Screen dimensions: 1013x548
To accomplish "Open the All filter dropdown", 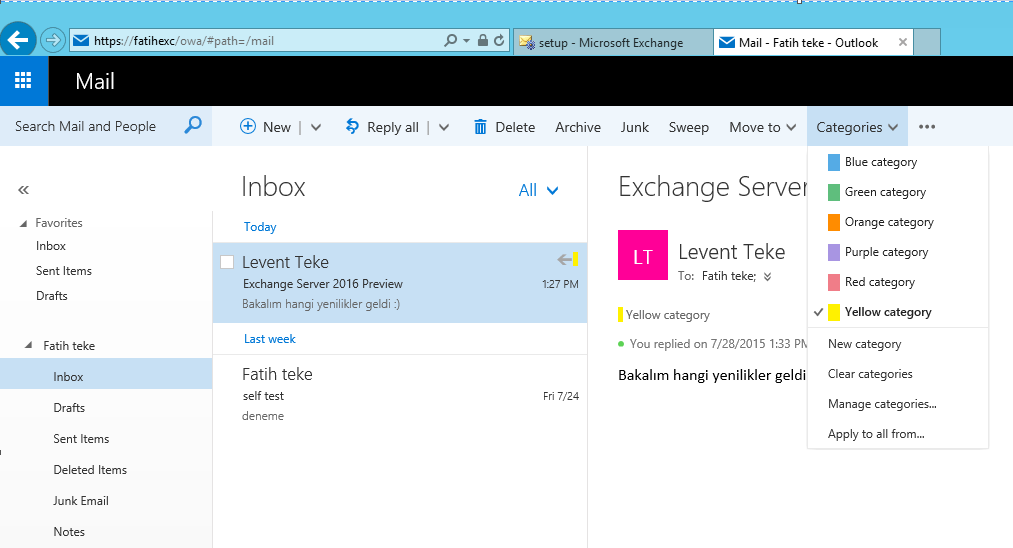I will (538, 190).
